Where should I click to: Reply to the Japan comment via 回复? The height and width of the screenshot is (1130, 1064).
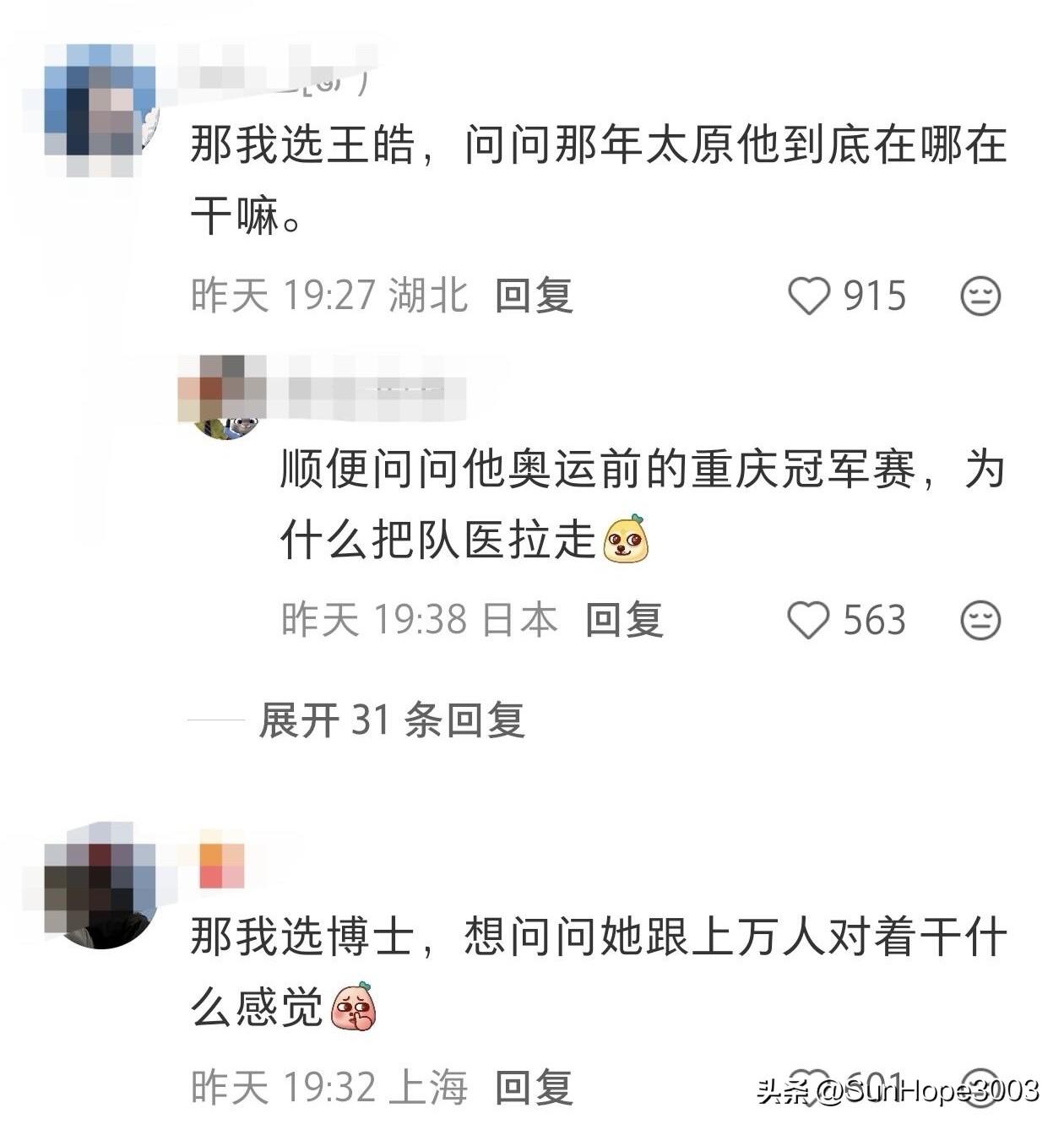[624, 621]
